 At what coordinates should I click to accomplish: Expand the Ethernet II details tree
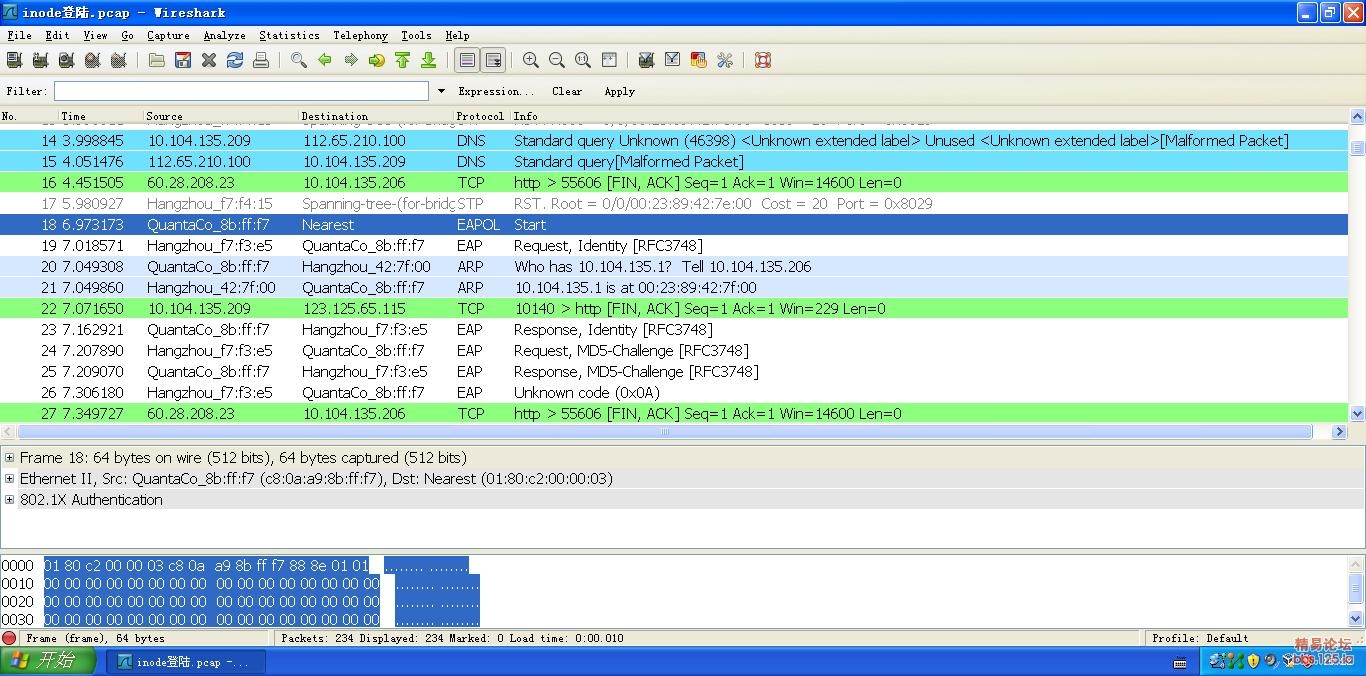click(x=10, y=479)
